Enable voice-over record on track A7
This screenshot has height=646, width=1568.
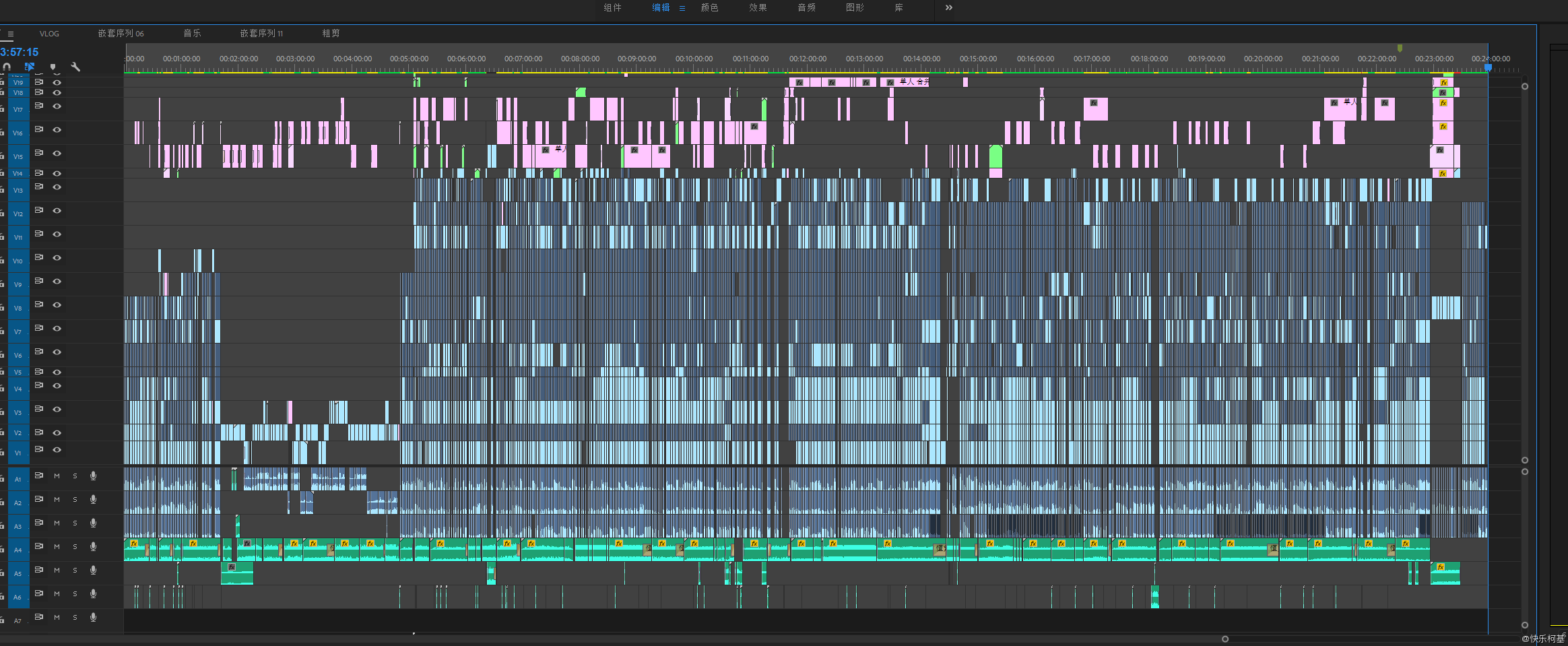click(93, 617)
